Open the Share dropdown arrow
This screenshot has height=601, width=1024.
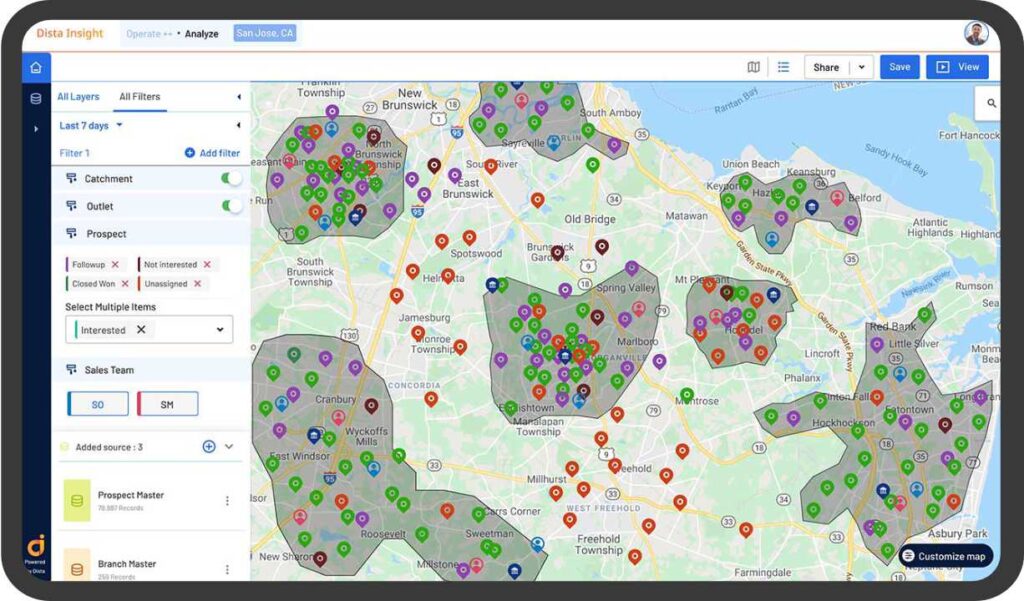tap(862, 66)
